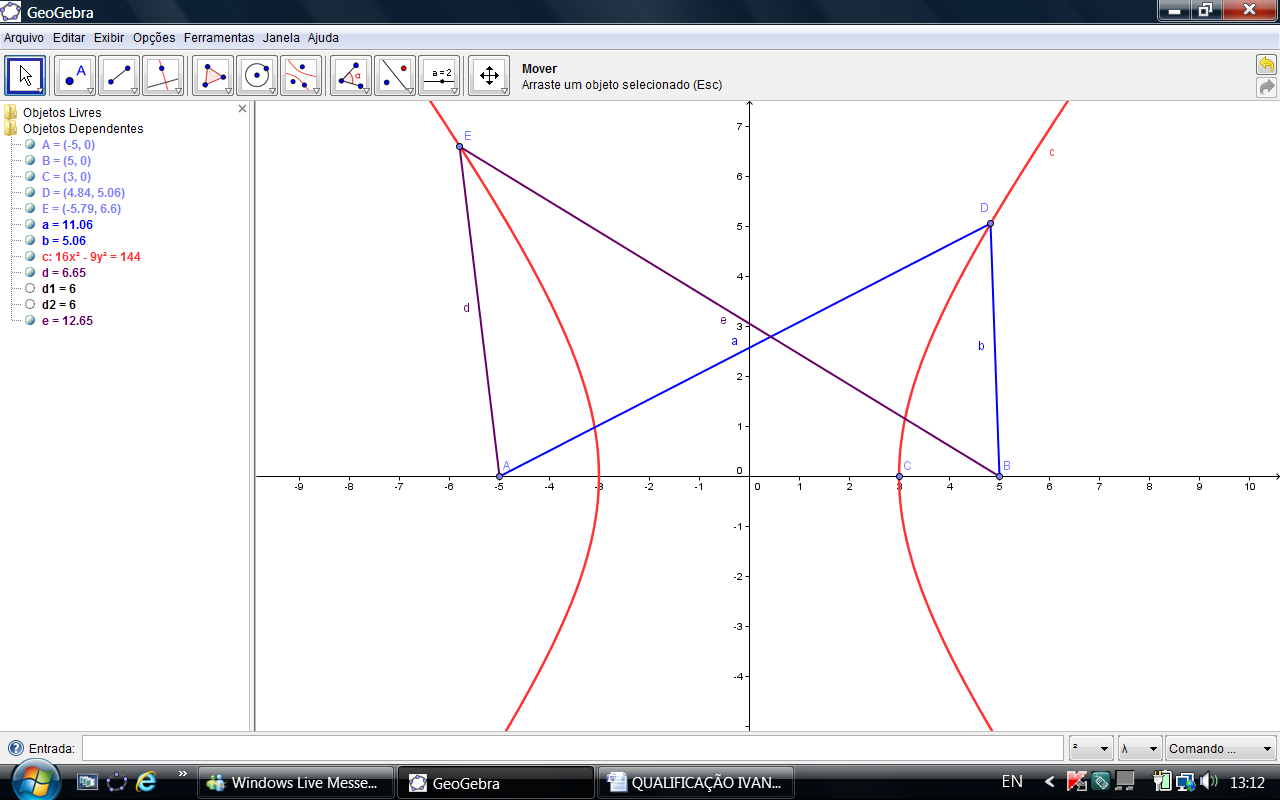Click the GeoGebra taskbar button
Image resolution: width=1280 pixels, height=800 pixels.
point(496,782)
